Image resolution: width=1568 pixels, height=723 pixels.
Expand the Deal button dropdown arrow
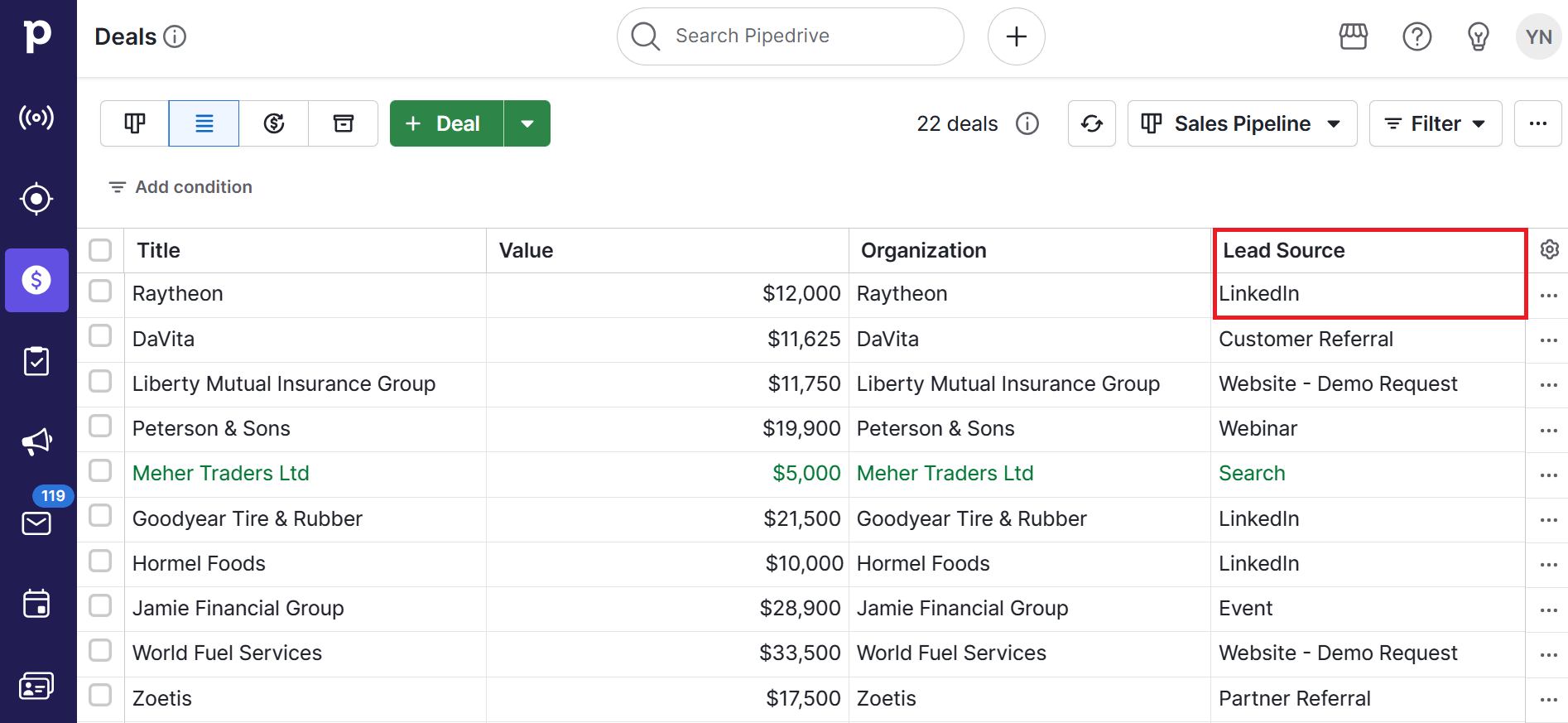(527, 123)
